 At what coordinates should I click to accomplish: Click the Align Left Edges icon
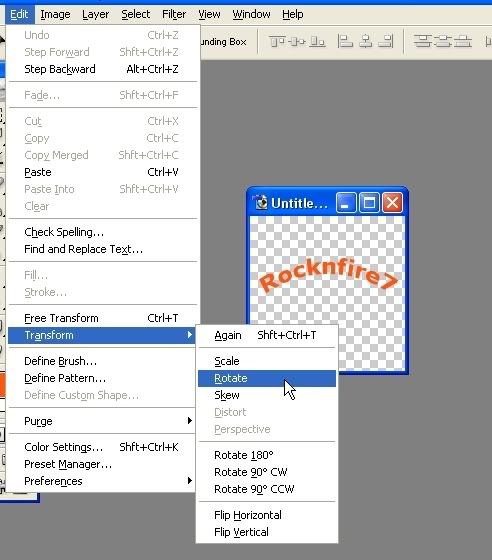click(345, 41)
